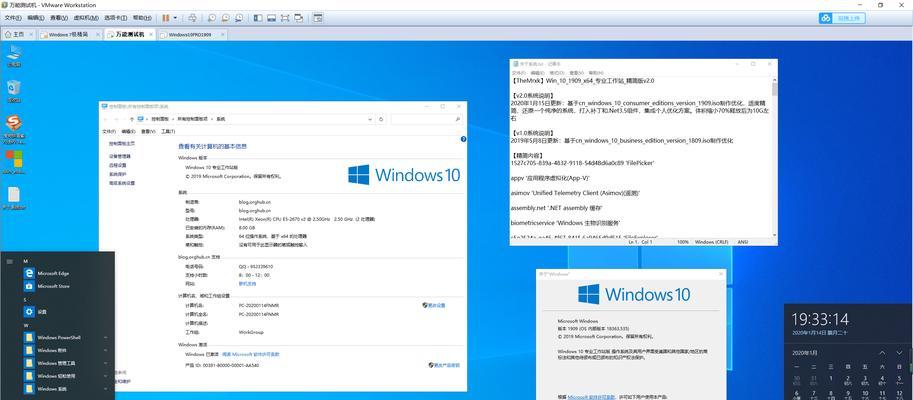Close the Windows10PRO1909 tab
Screen dimensions: 913x400
tap(221, 34)
